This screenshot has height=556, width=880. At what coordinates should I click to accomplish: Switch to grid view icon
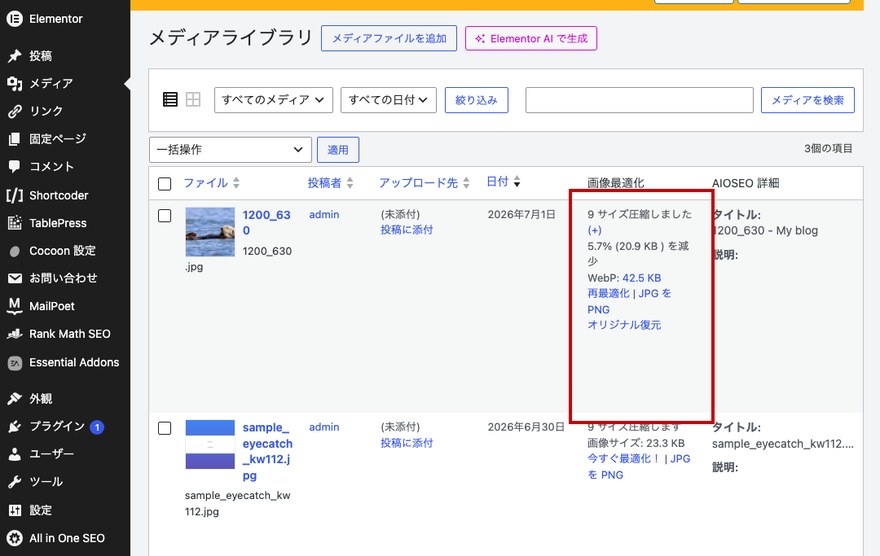click(x=193, y=99)
